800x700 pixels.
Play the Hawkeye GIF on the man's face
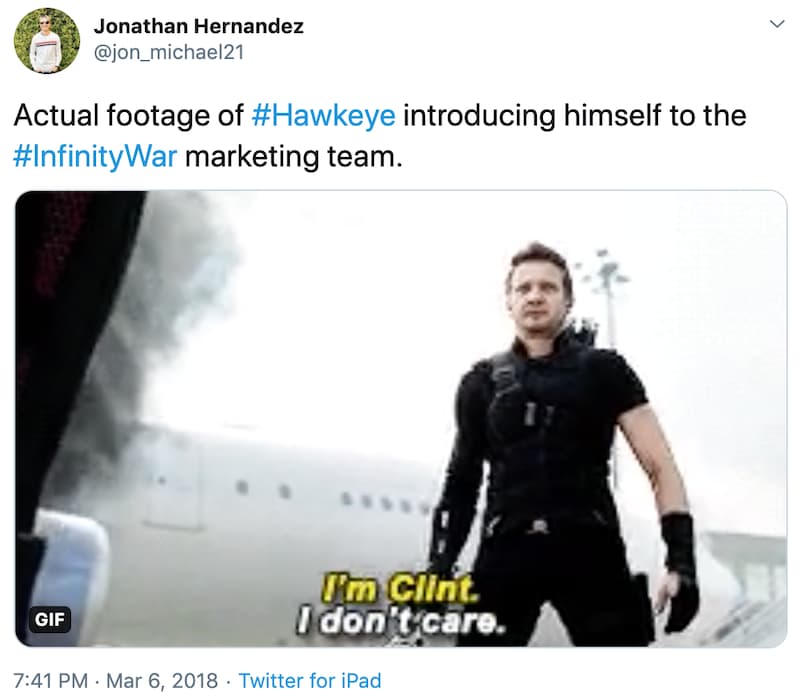pos(540,291)
